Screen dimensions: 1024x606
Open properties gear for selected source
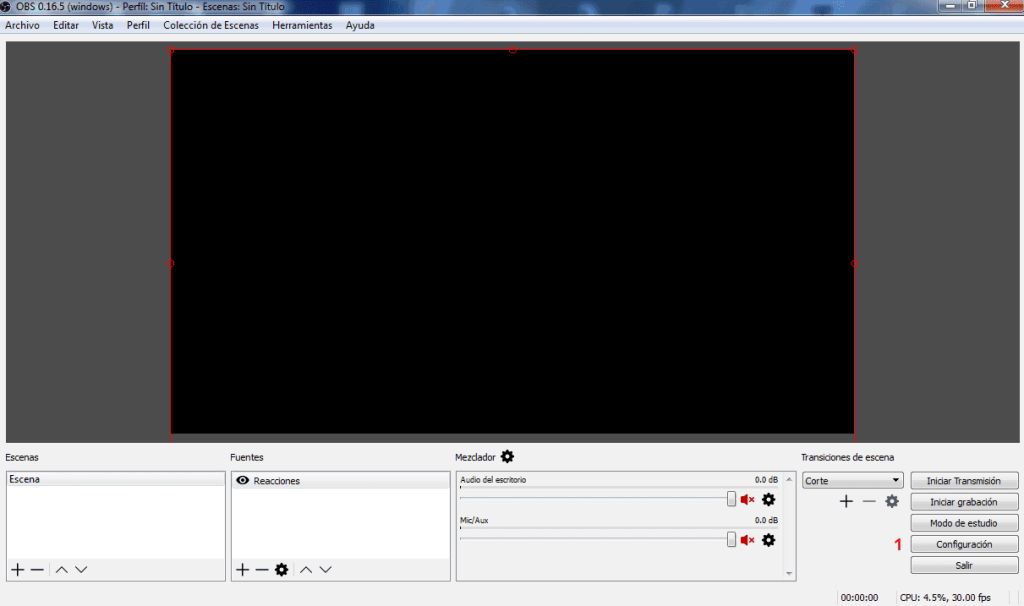281,569
